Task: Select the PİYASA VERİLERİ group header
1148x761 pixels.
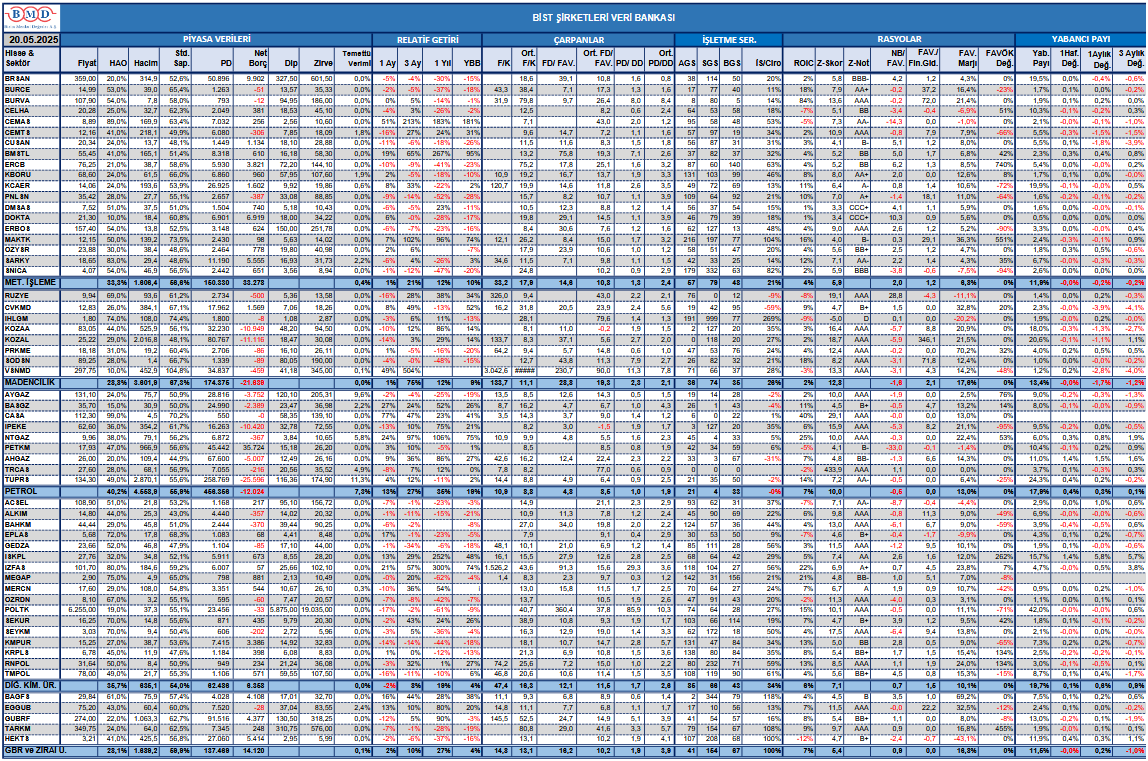Action: pos(216,40)
